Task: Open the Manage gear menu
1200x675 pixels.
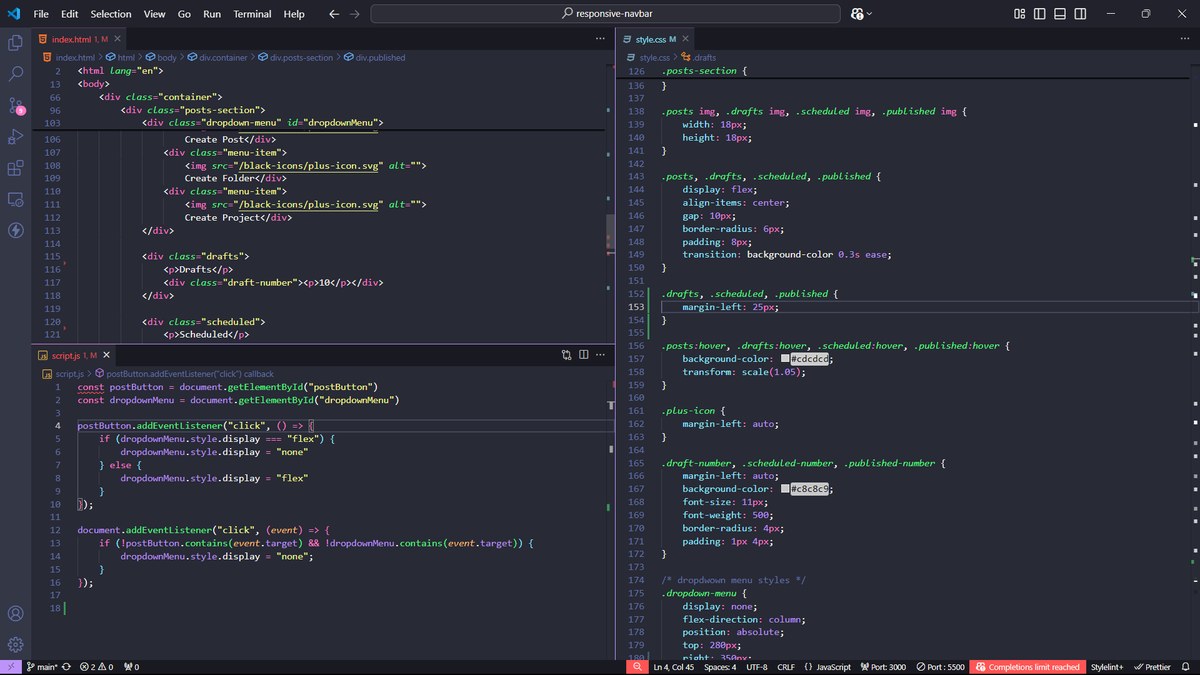Action: (15, 644)
